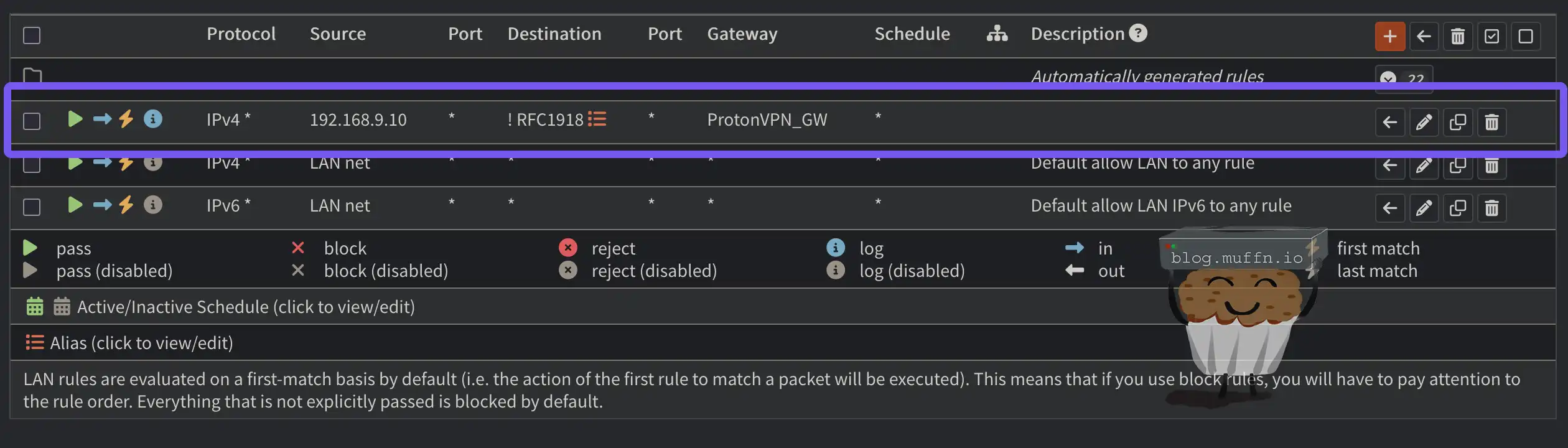This screenshot has height=448, width=1568.
Task: Click the Alias (click to view/edit) link
Action: [x=141, y=343]
